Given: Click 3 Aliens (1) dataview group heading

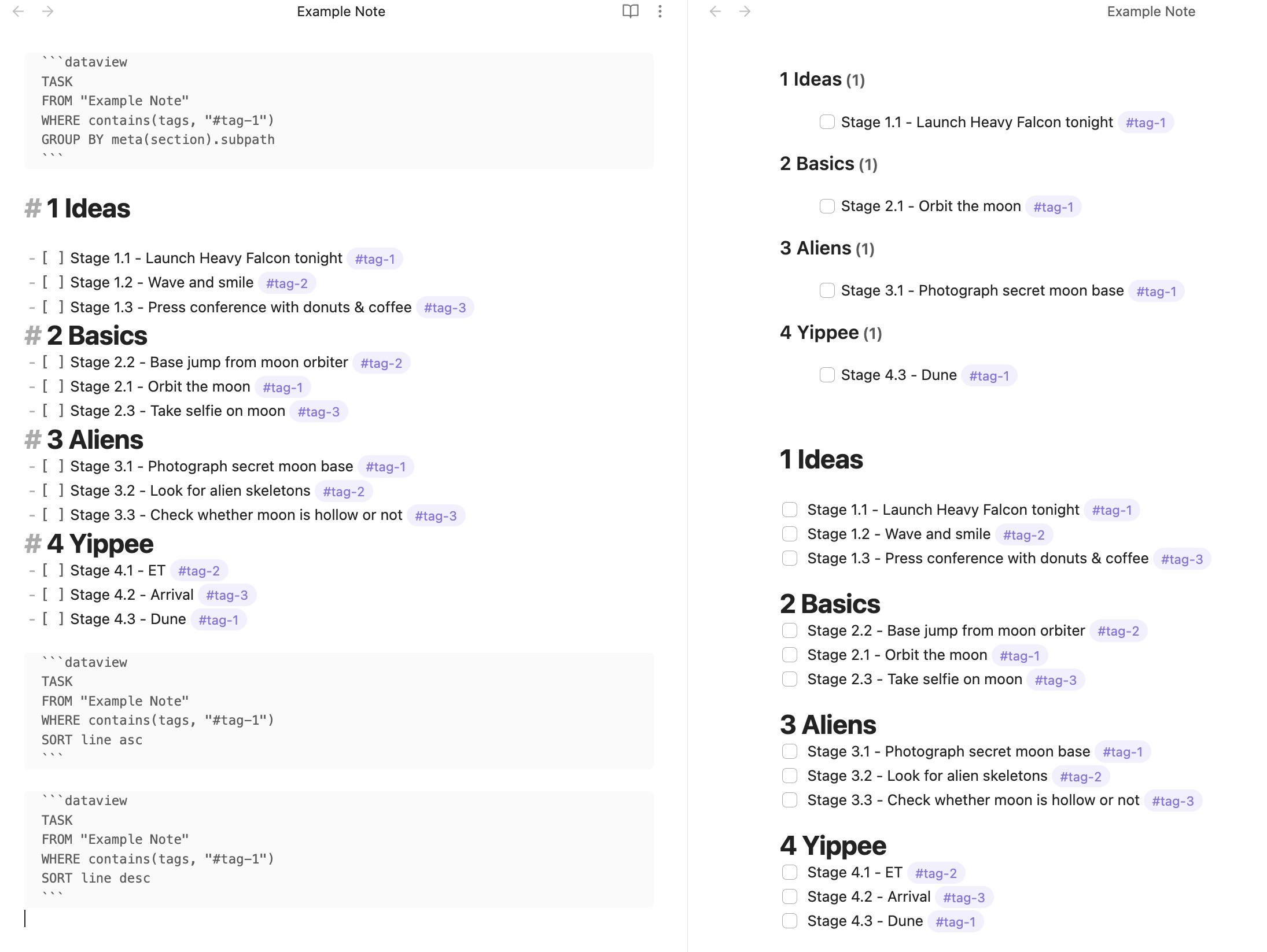Looking at the screenshot, I should tap(827, 248).
